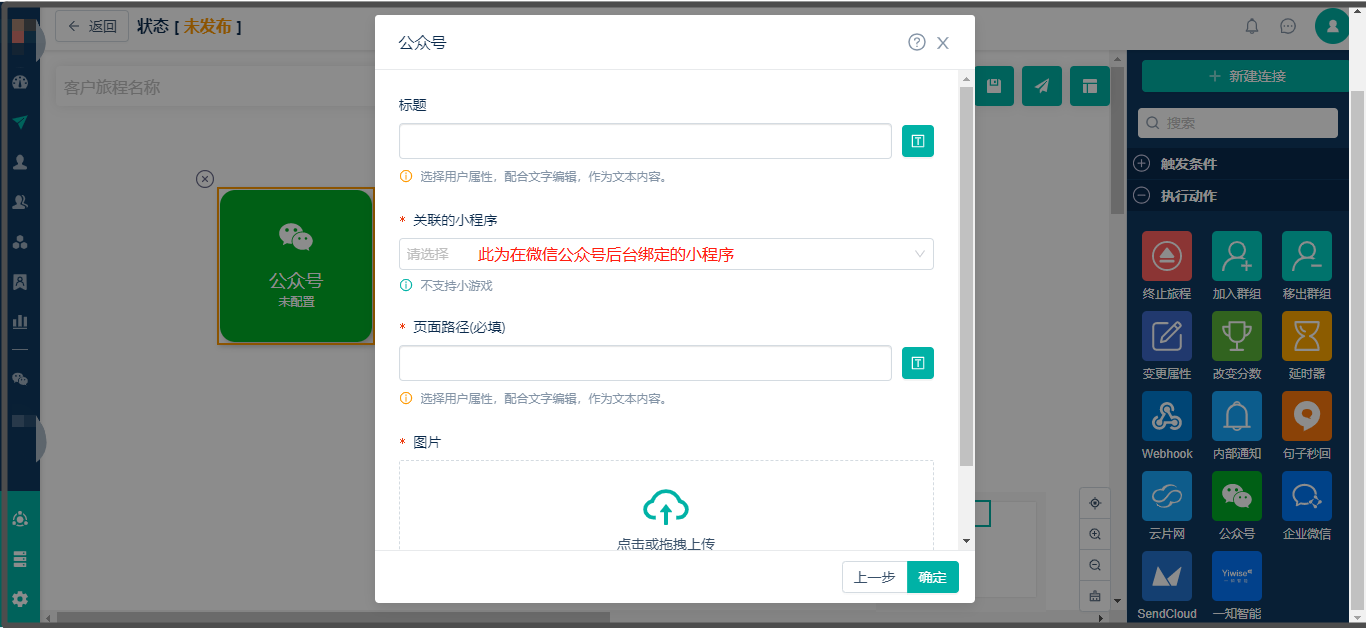Confirm the dialog with 确定
The width and height of the screenshot is (1366, 628).
pos(933,577)
